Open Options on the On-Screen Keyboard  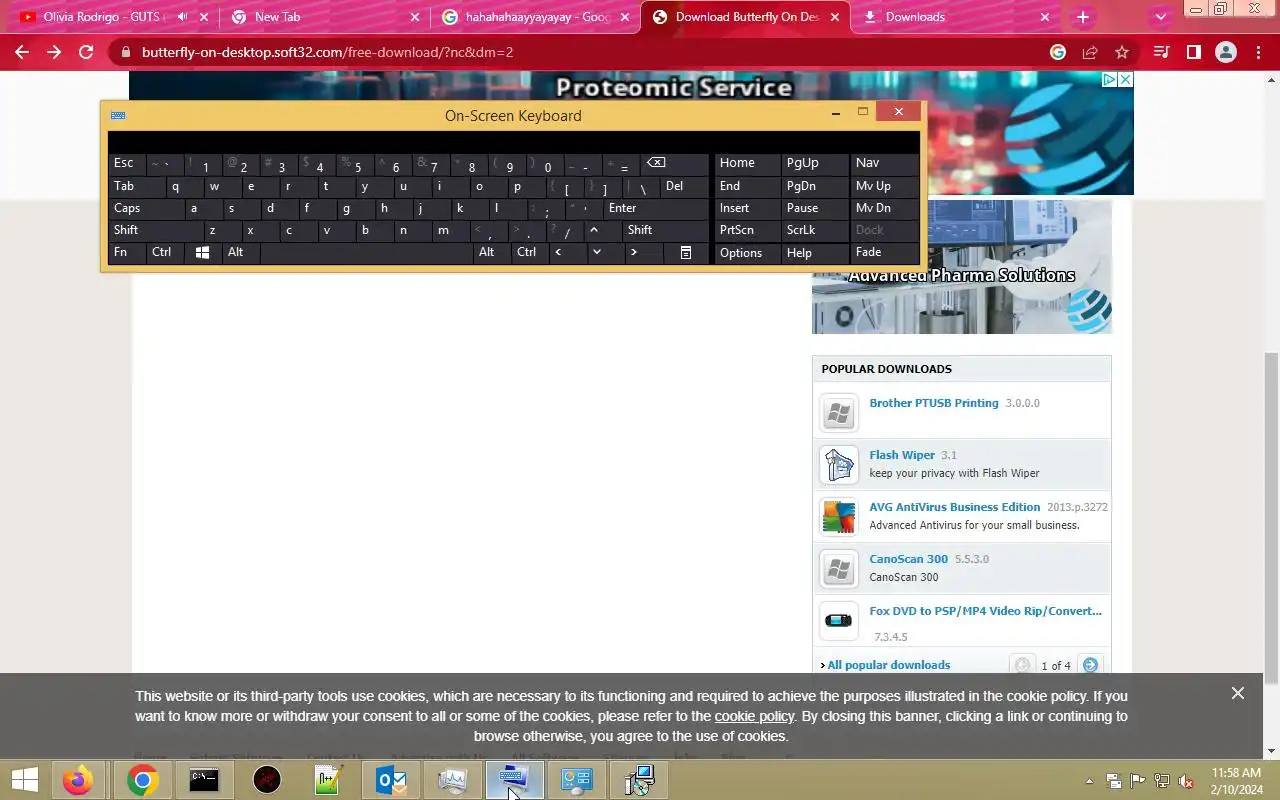pyautogui.click(x=747, y=253)
